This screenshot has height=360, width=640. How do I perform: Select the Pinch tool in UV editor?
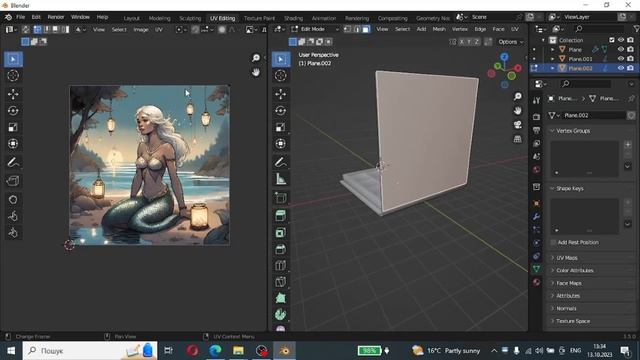point(13,233)
